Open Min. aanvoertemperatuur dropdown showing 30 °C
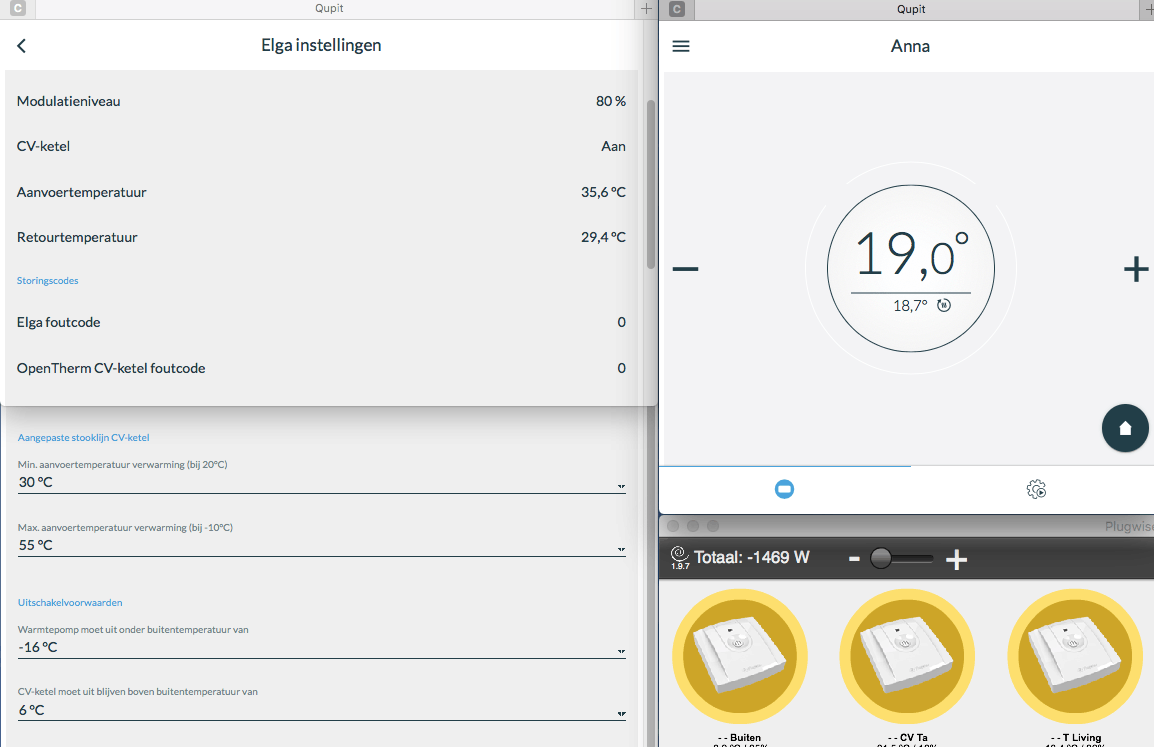 322,483
